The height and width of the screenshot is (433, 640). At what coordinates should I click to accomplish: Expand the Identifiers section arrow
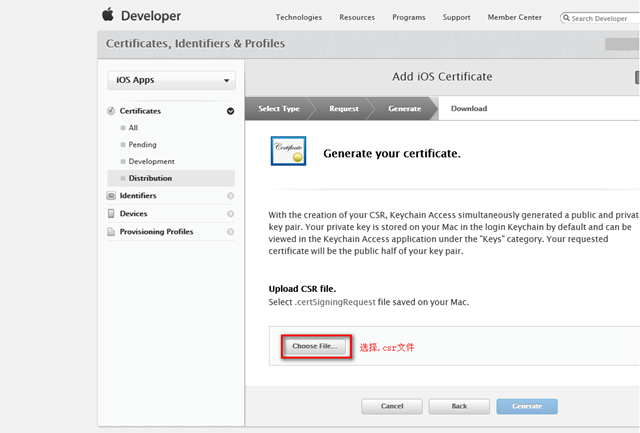230,196
